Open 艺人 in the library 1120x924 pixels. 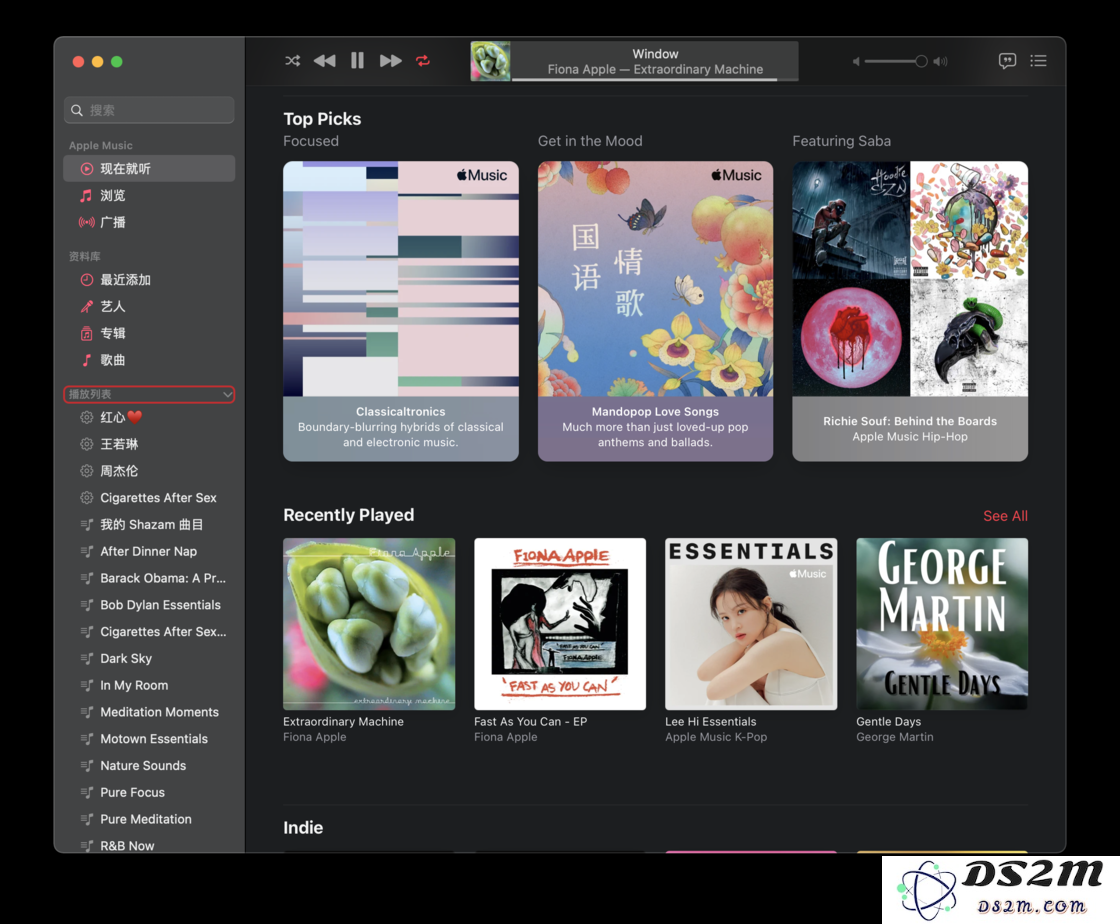(x=149, y=306)
